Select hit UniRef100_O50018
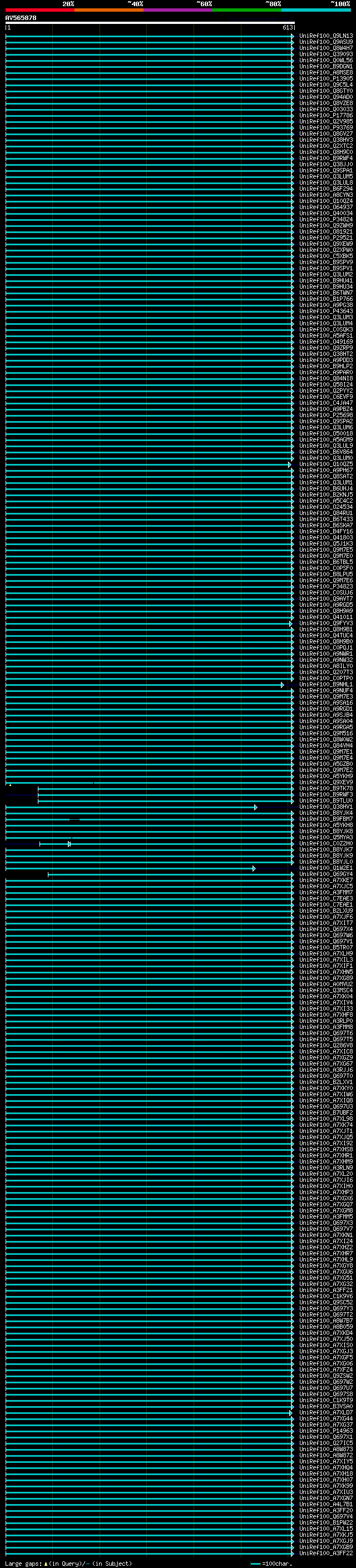Image resolution: width=356 pixels, height=1568 pixels. (326, 433)
